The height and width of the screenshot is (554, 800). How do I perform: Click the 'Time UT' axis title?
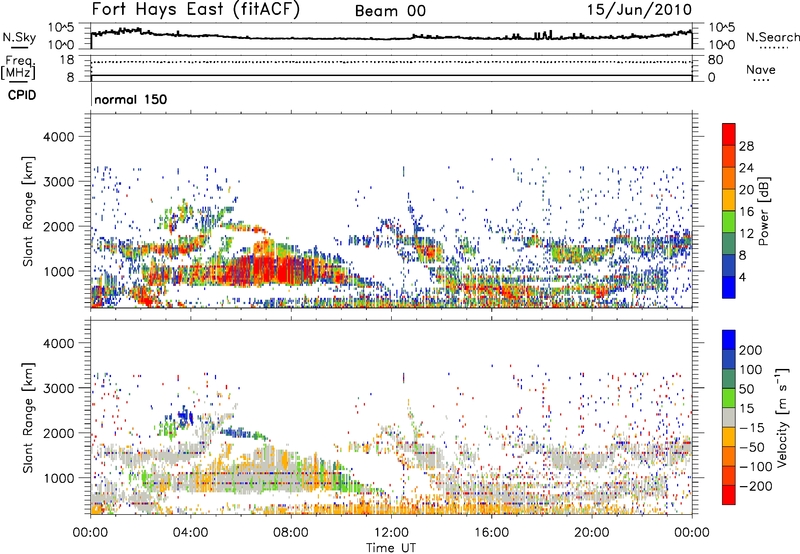(x=391, y=548)
